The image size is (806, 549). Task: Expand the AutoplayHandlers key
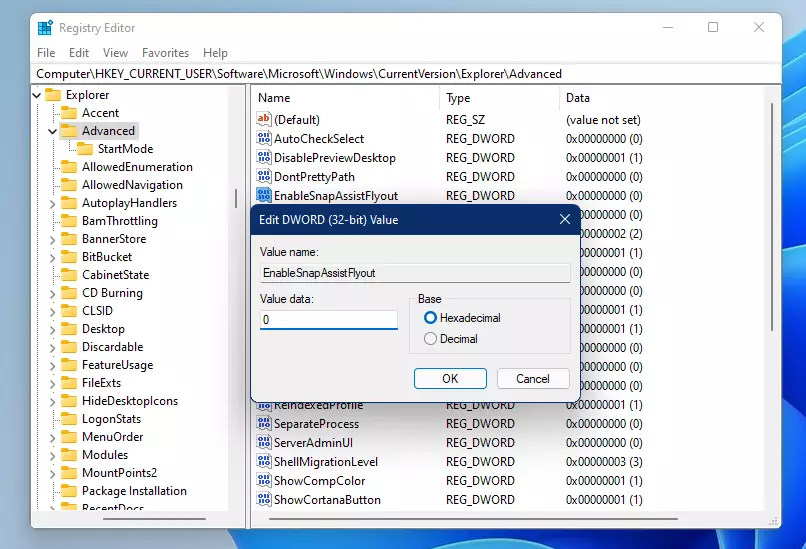tap(52, 204)
